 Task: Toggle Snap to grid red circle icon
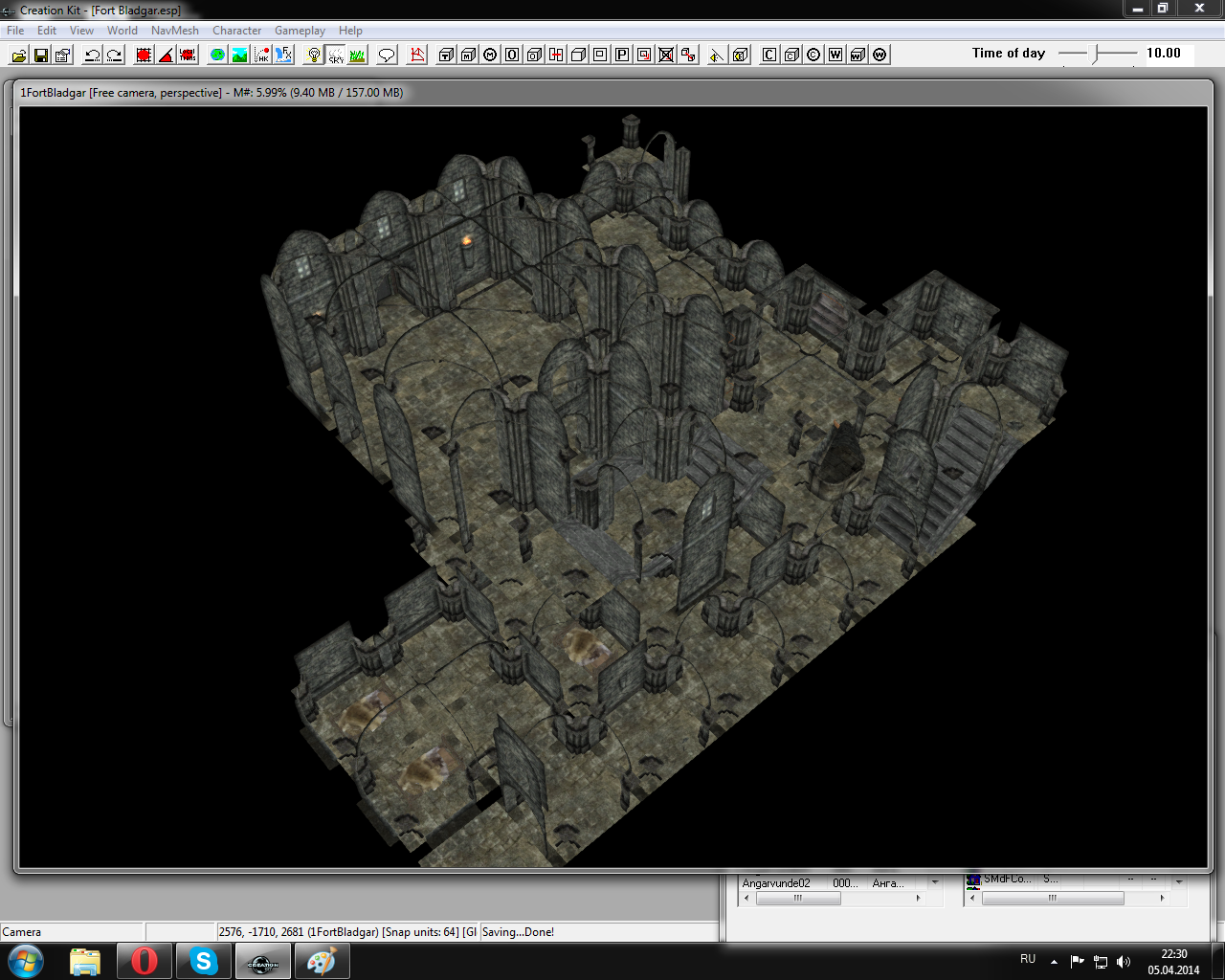pyautogui.click(x=144, y=56)
